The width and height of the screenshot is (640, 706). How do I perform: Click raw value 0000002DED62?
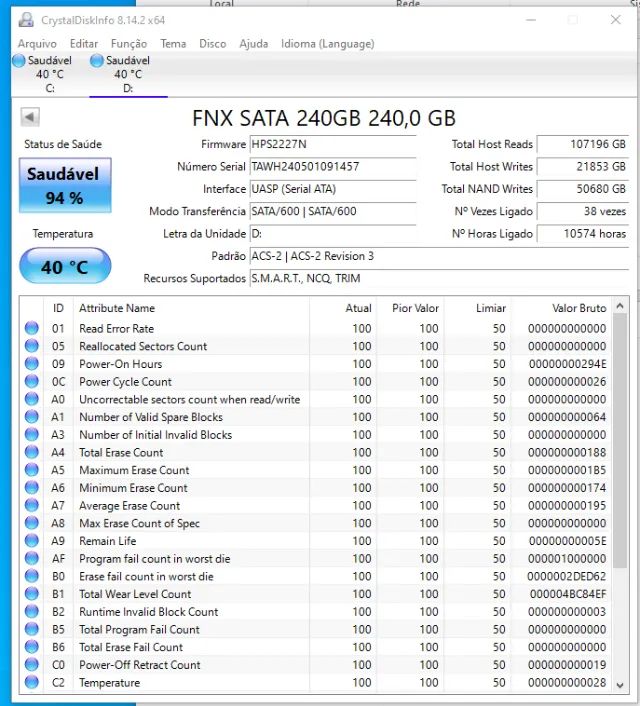[567, 576]
